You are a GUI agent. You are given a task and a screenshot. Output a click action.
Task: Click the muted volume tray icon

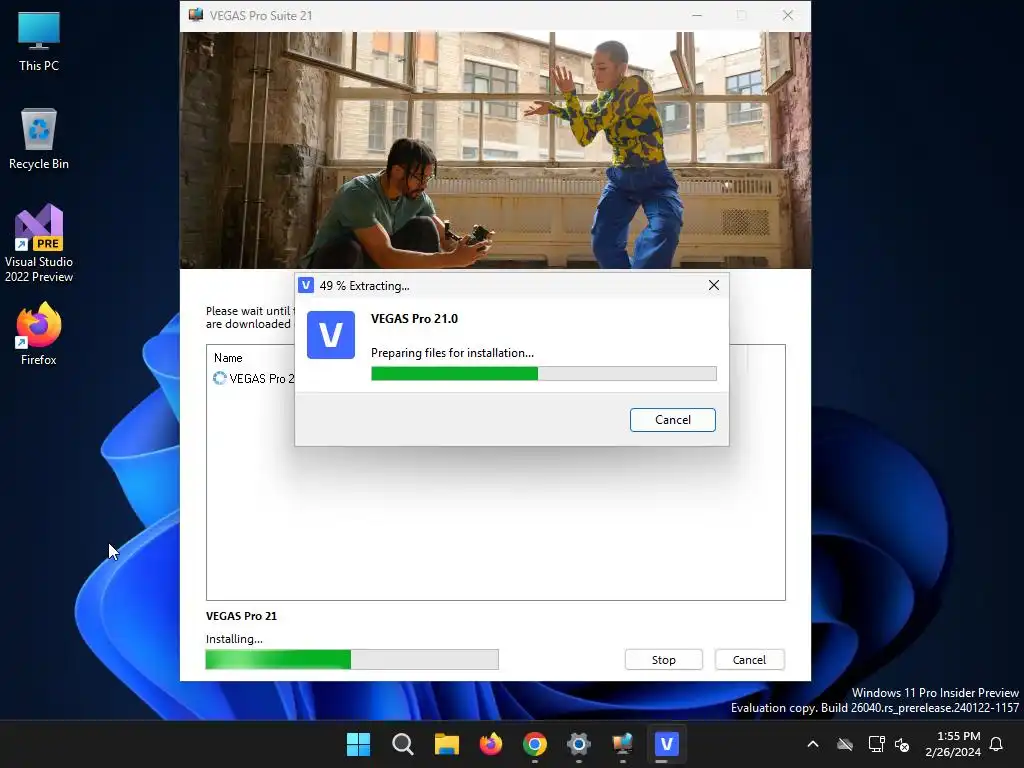[902, 744]
